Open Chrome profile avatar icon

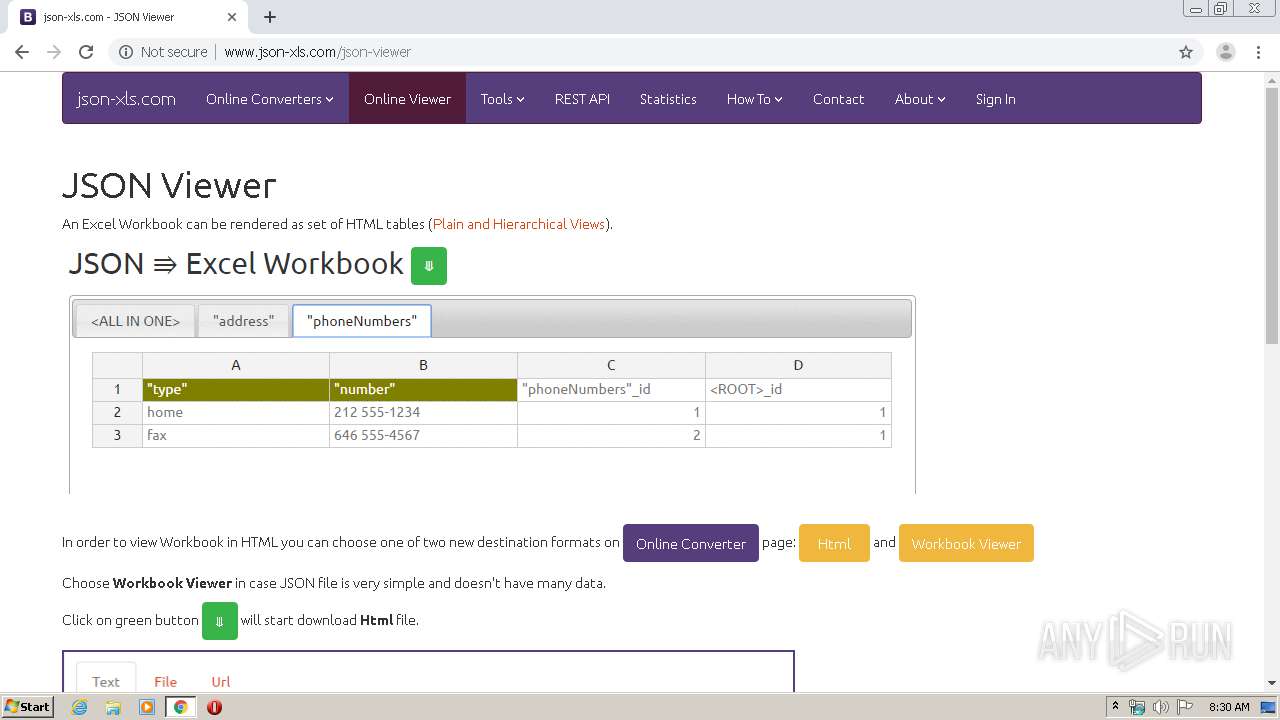coord(1225,52)
